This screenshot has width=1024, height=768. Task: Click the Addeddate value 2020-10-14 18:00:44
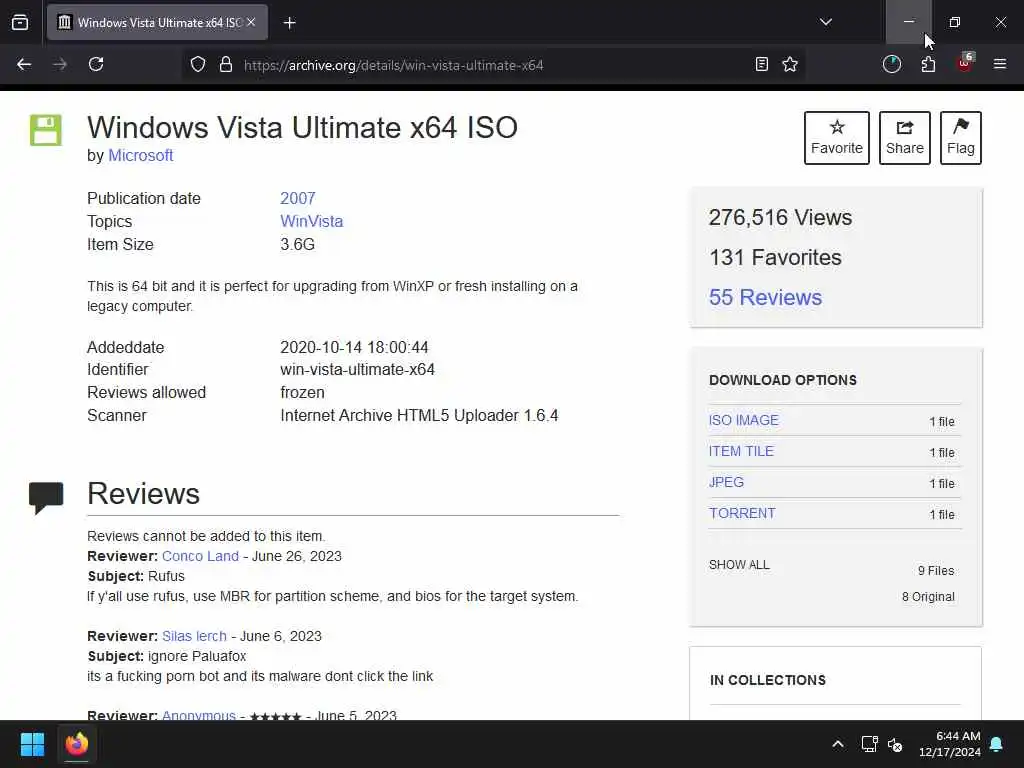(x=354, y=347)
